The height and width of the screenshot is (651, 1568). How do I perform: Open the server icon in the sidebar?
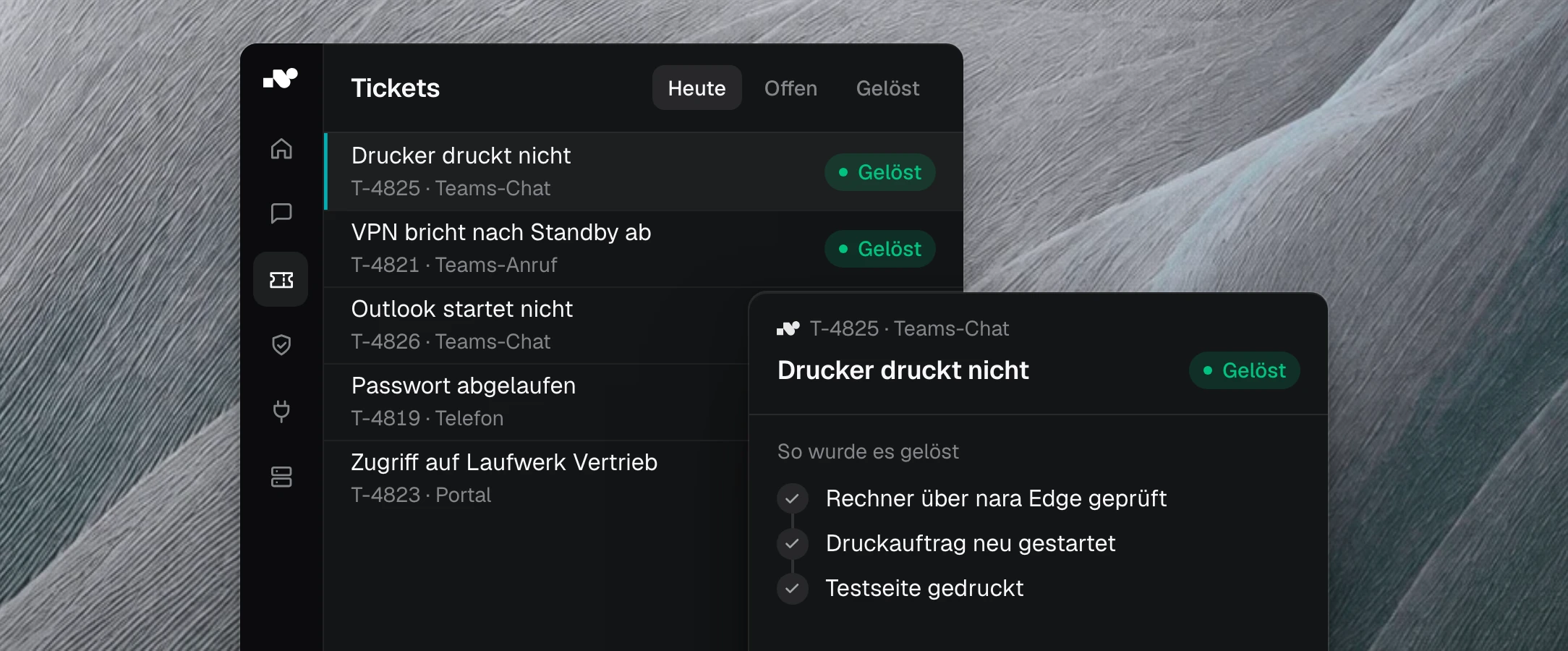(x=281, y=477)
